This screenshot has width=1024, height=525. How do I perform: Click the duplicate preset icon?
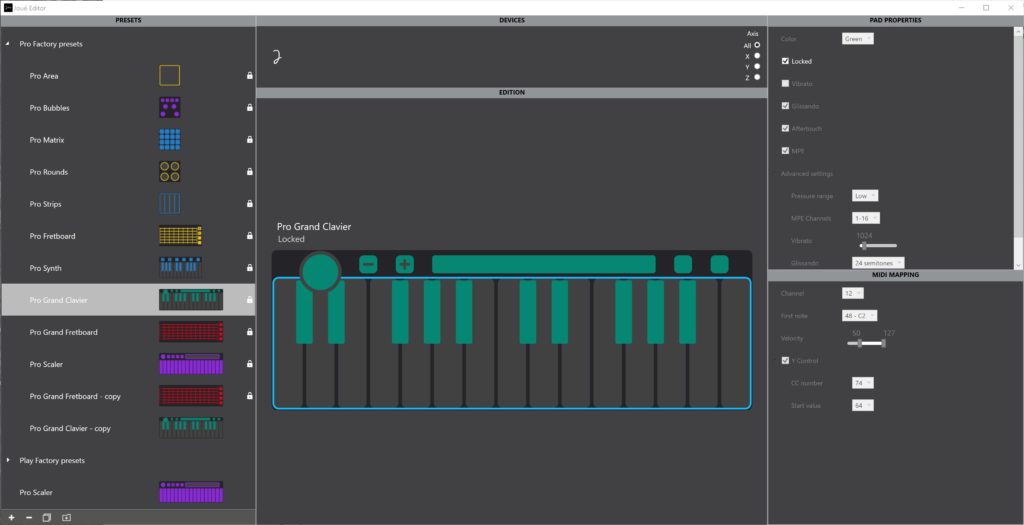point(46,517)
